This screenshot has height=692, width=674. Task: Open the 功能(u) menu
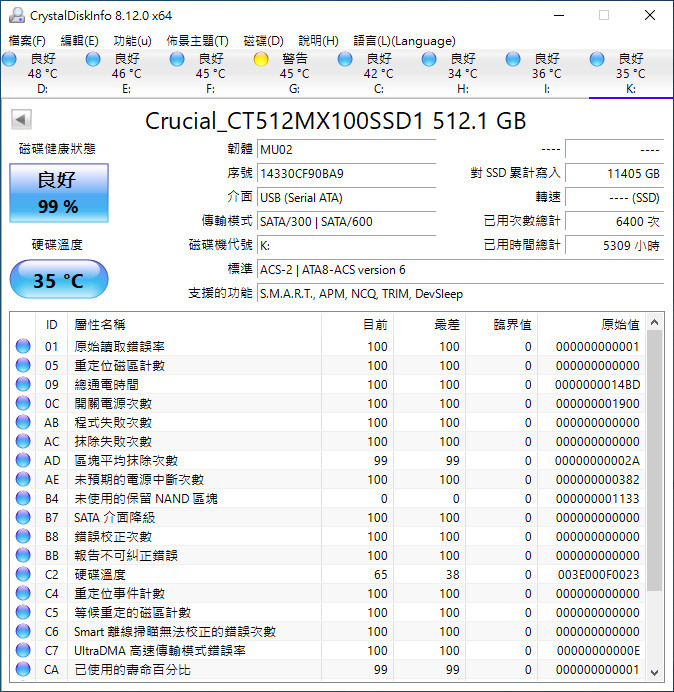132,41
